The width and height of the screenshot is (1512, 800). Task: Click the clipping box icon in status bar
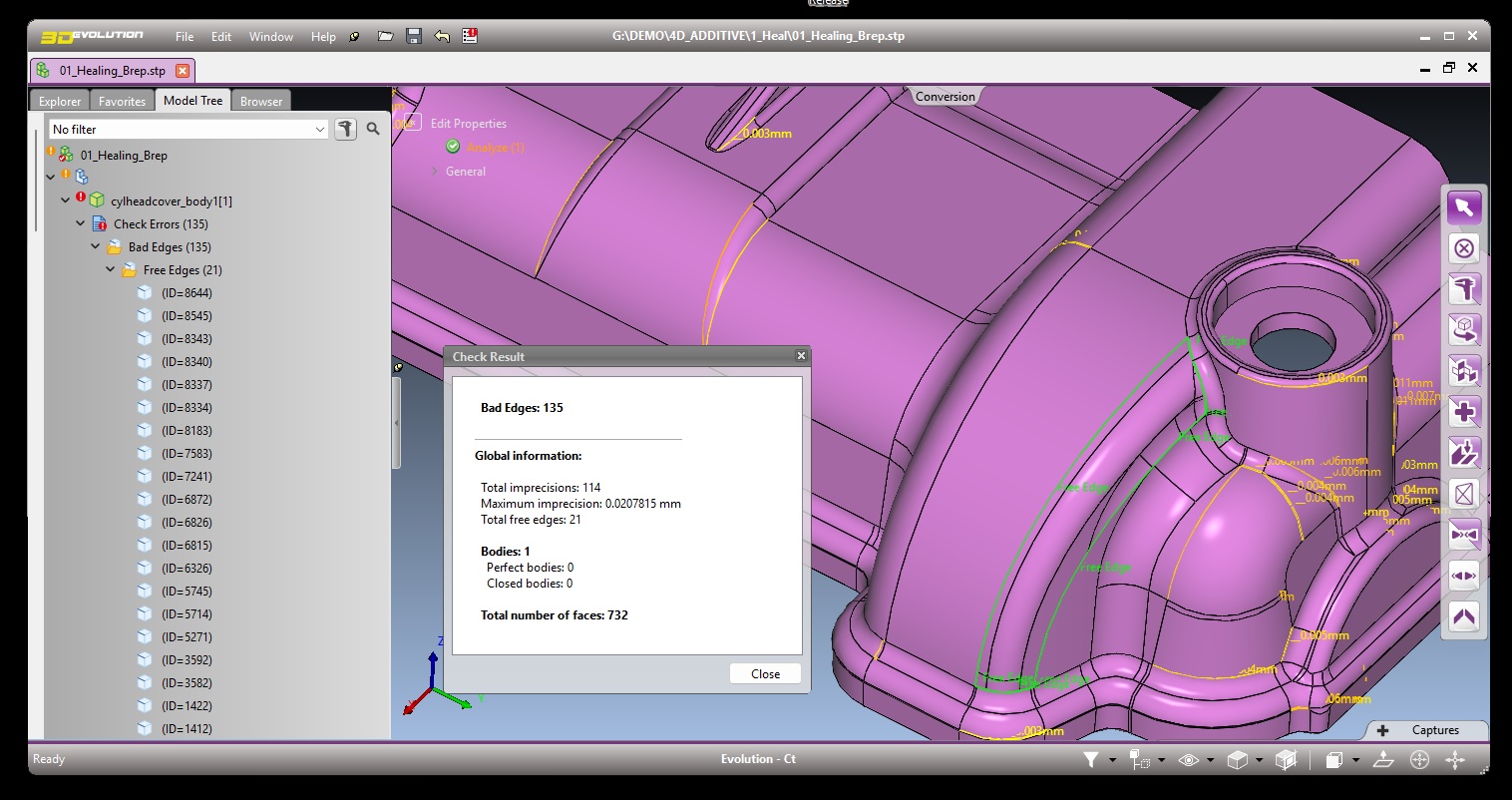tap(1286, 759)
